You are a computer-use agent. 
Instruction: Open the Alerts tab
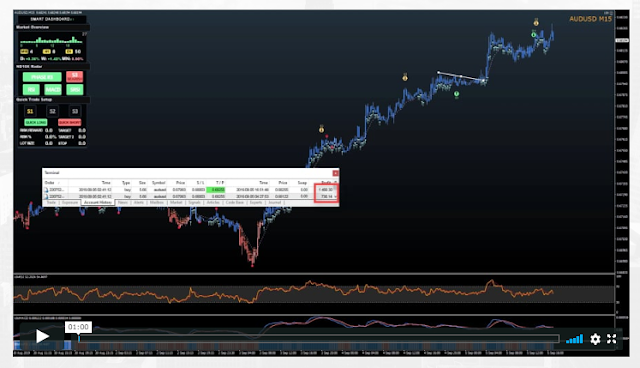click(x=139, y=202)
